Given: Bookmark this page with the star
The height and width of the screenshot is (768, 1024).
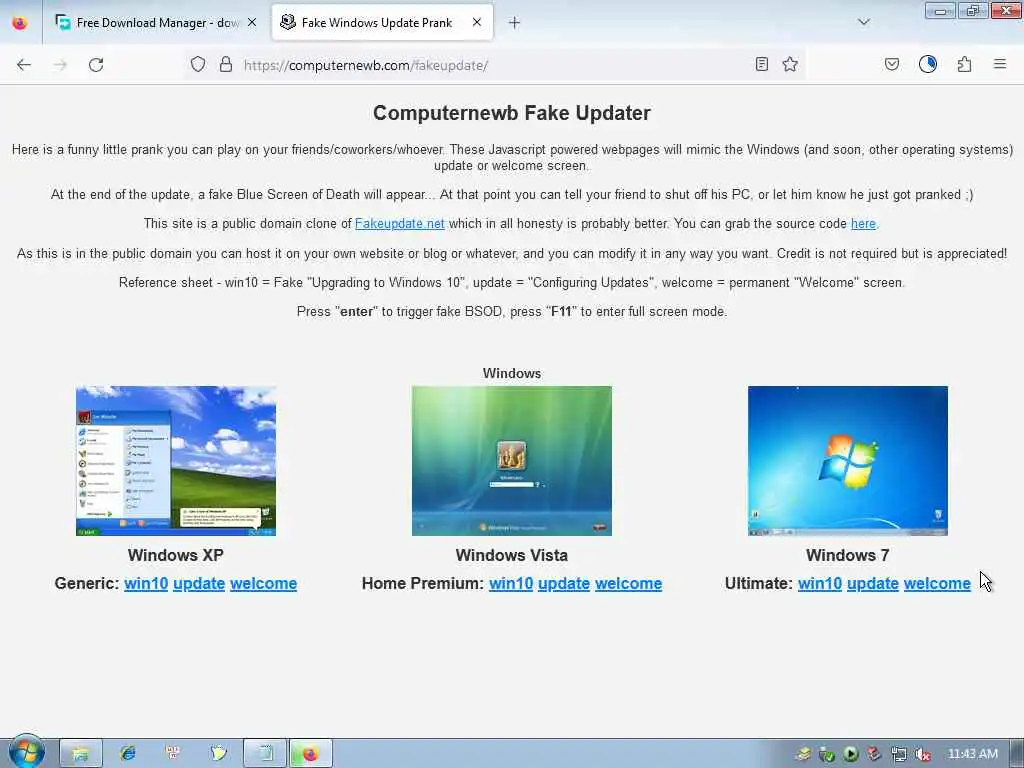Looking at the screenshot, I should click(790, 64).
